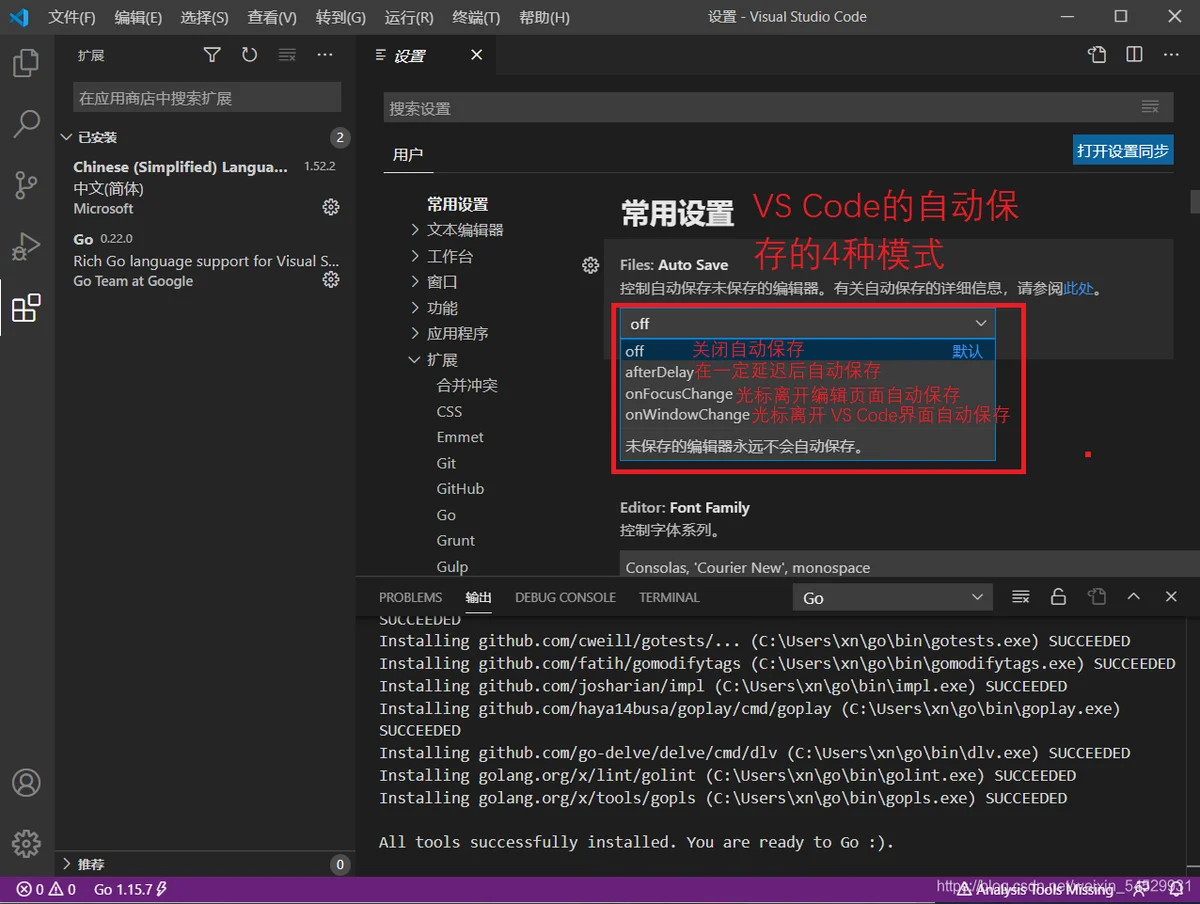1200x904 pixels.
Task: Switch to the DEBUG CONSOLE tab
Action: (x=565, y=597)
